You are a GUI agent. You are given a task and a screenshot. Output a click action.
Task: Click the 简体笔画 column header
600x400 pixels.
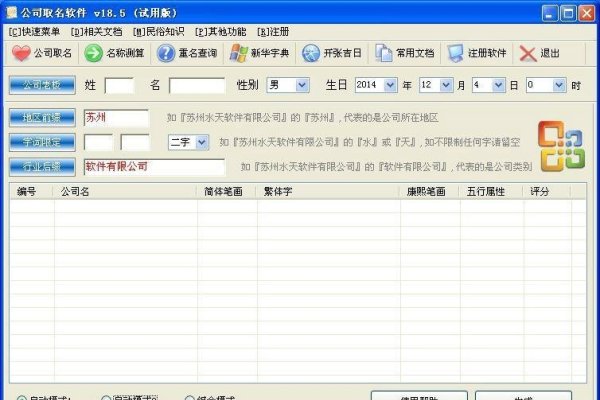(x=227, y=191)
